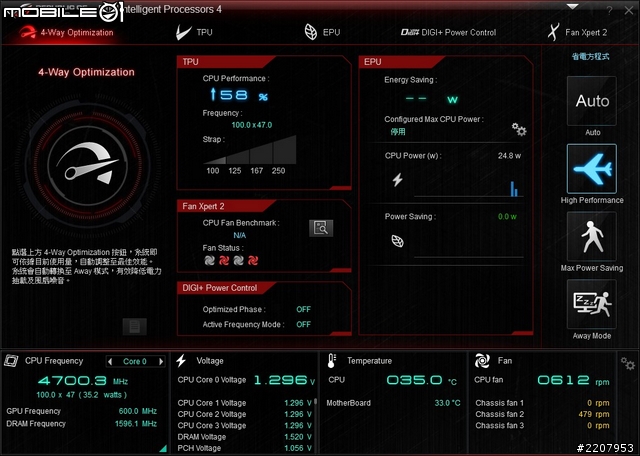
Task: Open CPU Fan Benchmark magnifier icon
Action: pos(321,228)
